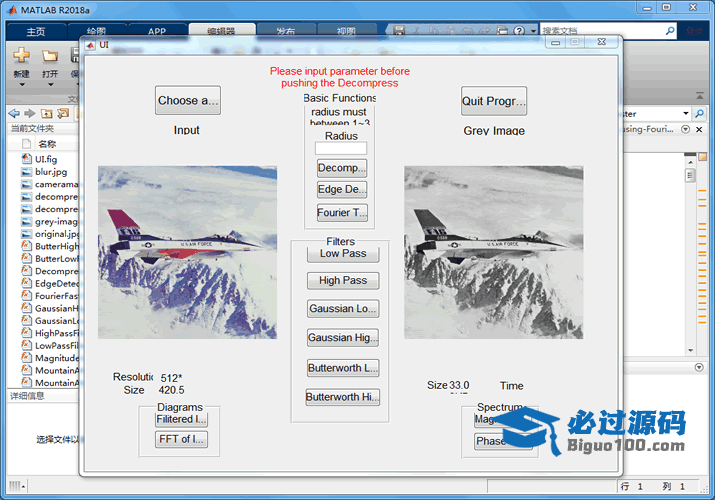Go back using the blue left arrow

point(14,113)
